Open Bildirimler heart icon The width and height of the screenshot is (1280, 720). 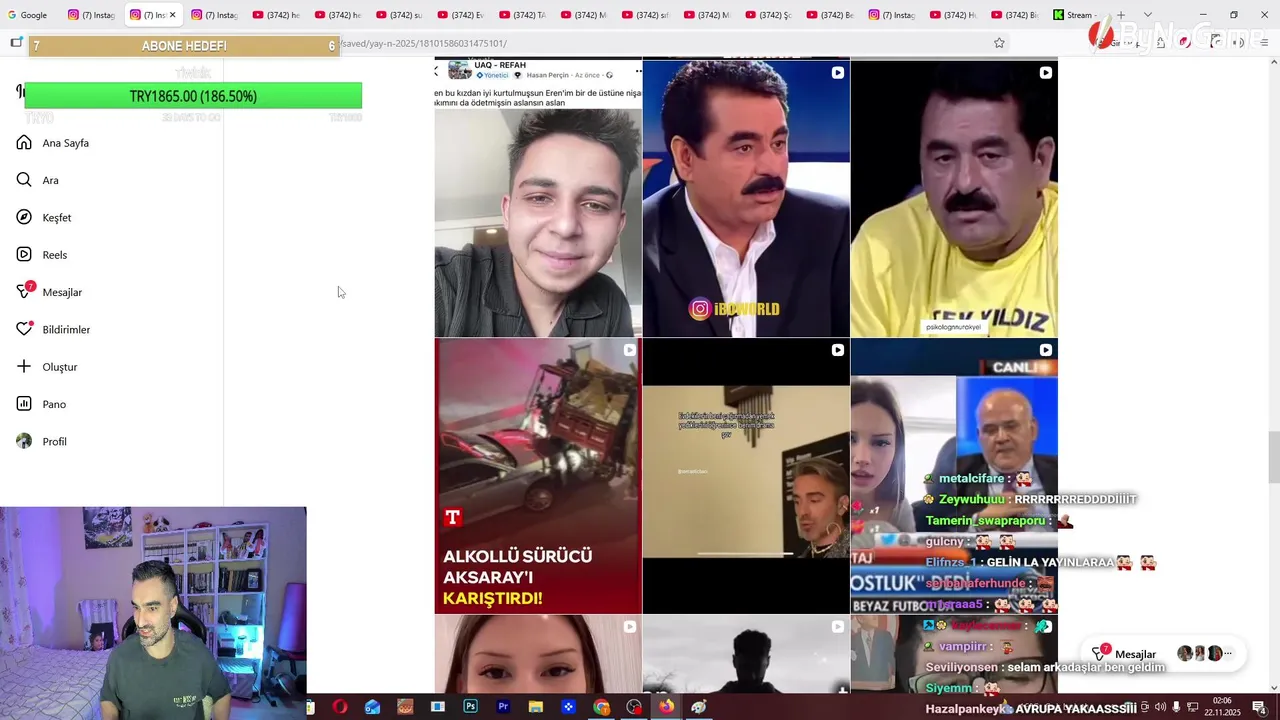24,329
